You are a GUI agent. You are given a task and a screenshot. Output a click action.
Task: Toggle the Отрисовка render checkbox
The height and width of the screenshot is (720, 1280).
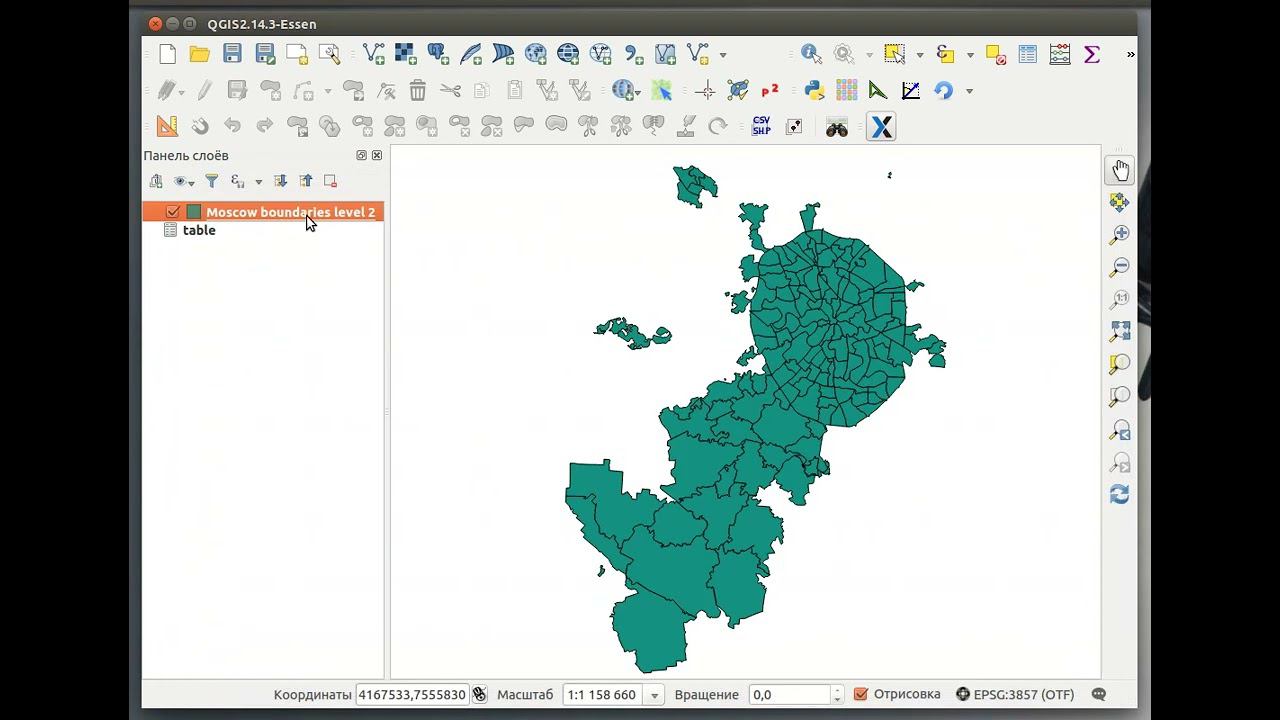pos(860,694)
